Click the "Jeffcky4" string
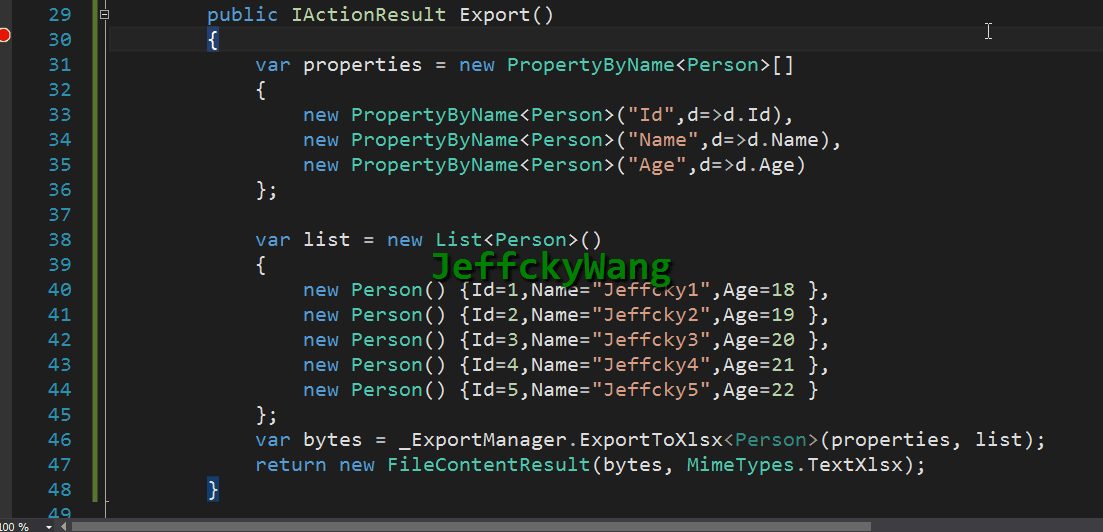The width and height of the screenshot is (1103, 532). (x=651, y=365)
